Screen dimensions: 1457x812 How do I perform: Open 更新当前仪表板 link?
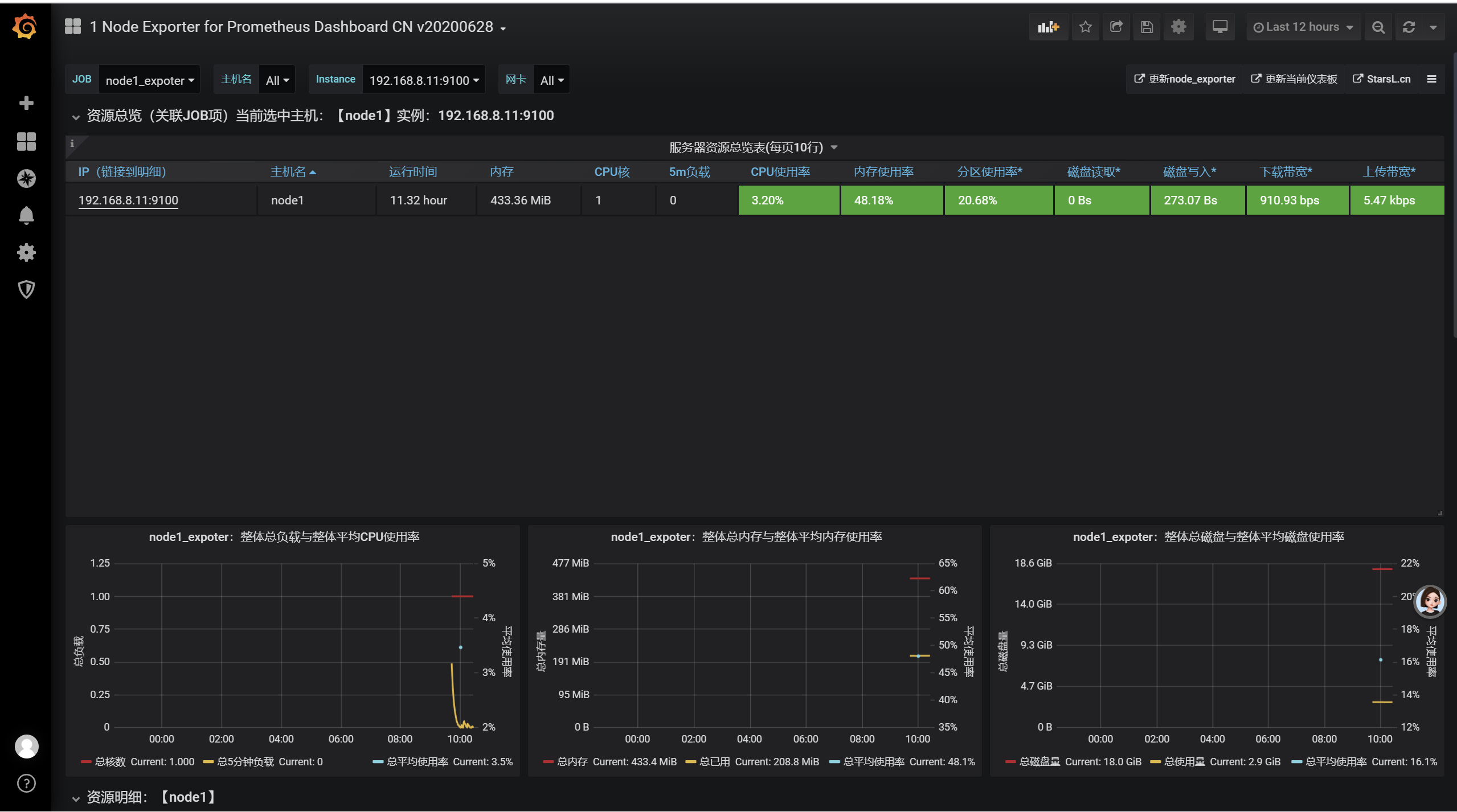pos(1294,79)
